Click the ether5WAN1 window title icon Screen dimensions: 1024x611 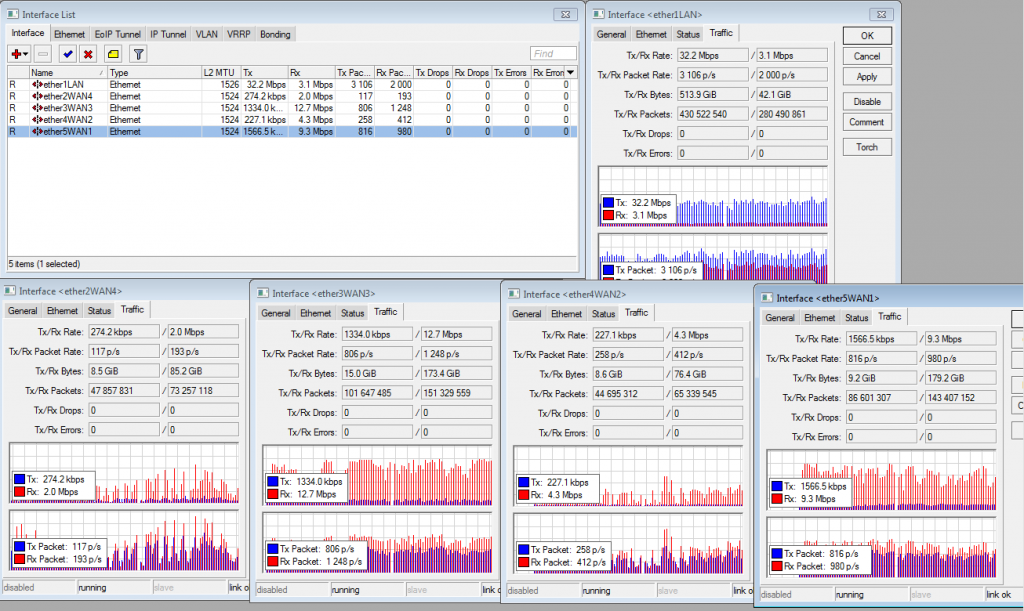[x=767, y=298]
